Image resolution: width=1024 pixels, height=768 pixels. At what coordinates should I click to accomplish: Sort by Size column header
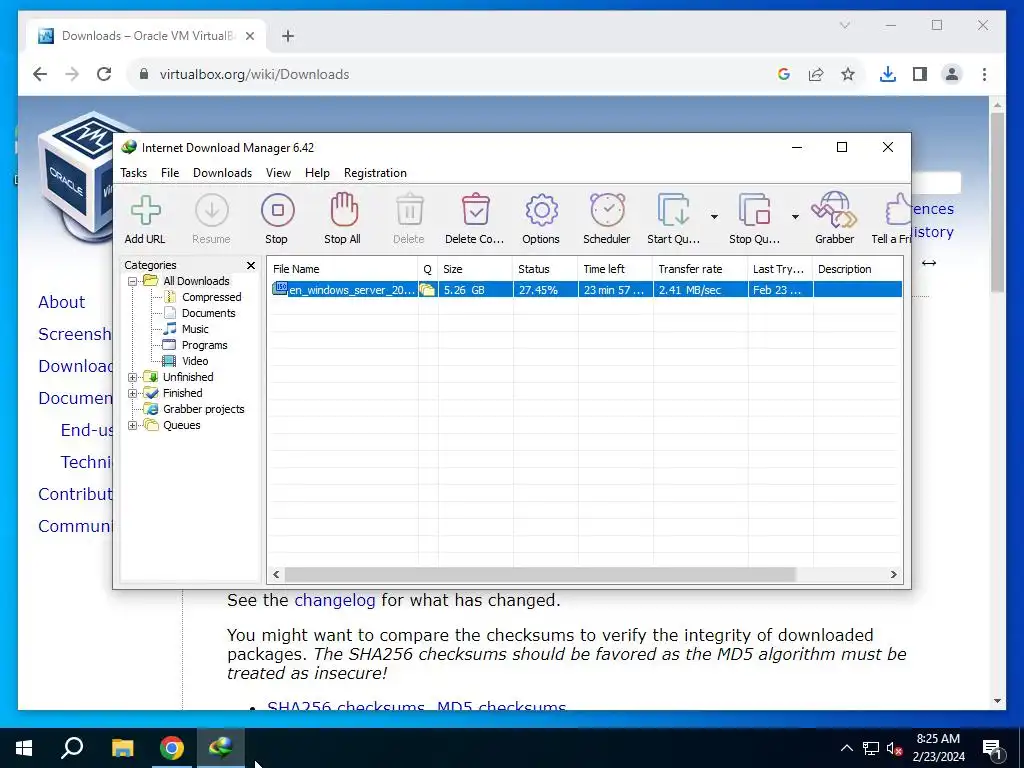pos(475,269)
